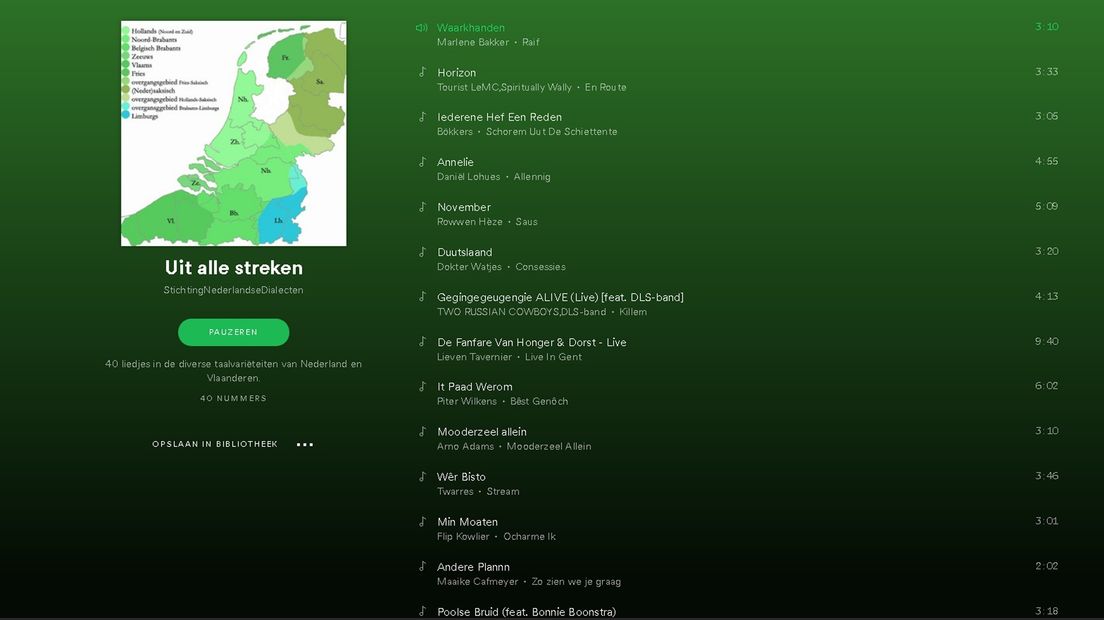Open artist Rowwen Hèze

470,222
